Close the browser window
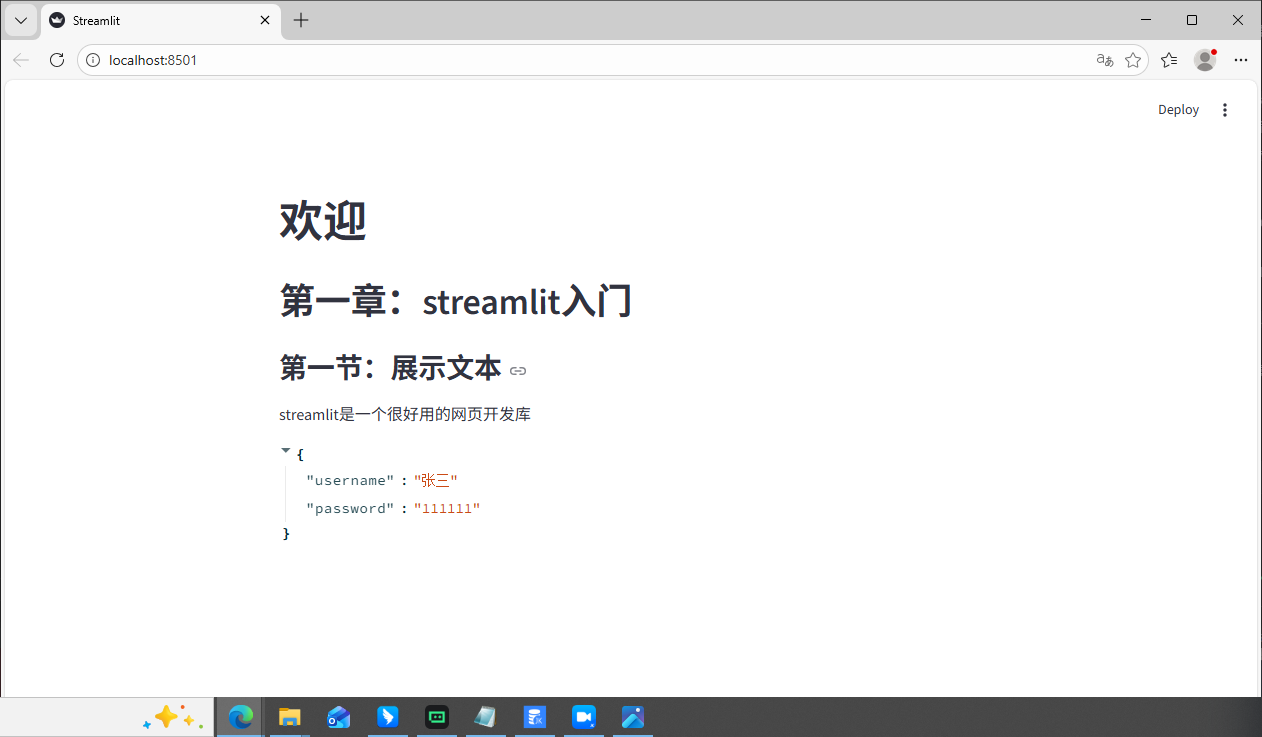Image resolution: width=1262 pixels, height=737 pixels. point(1238,20)
